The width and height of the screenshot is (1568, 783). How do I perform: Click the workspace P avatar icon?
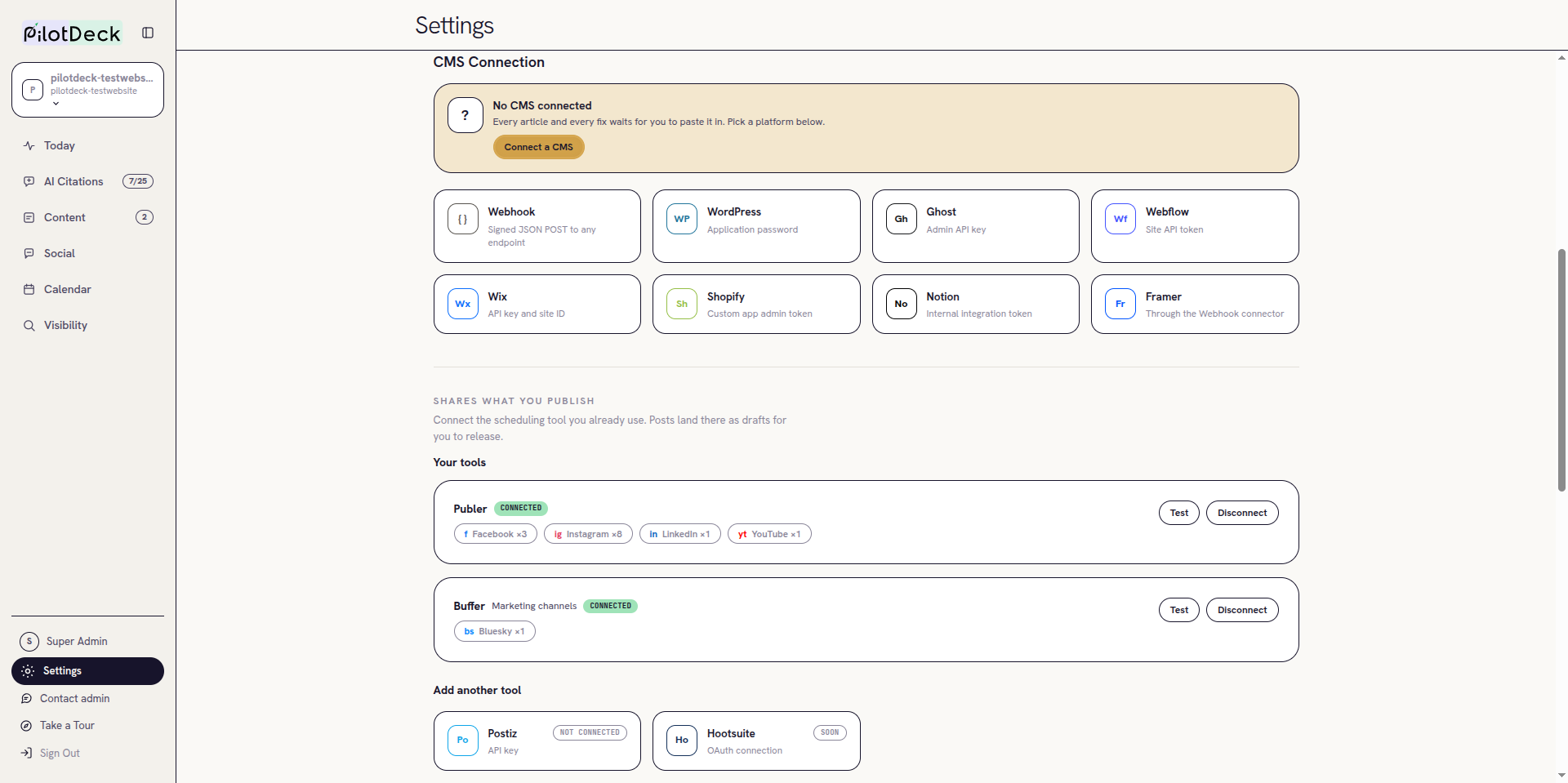point(33,90)
